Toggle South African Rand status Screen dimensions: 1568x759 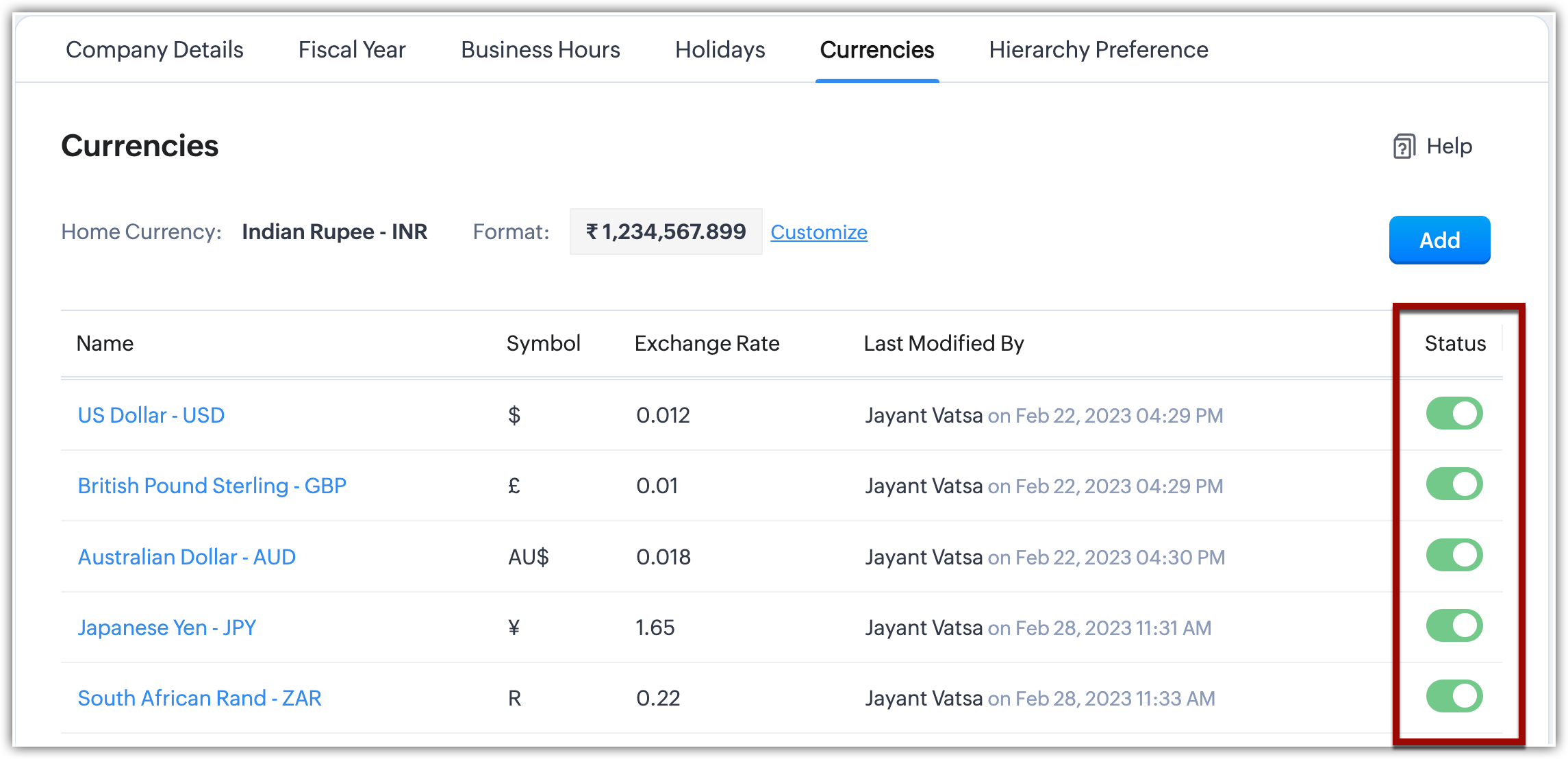pos(1454,696)
